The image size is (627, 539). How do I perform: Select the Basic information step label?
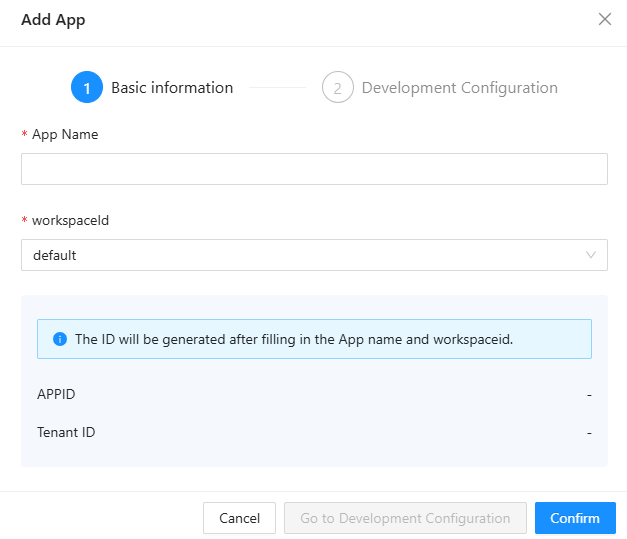[172, 88]
